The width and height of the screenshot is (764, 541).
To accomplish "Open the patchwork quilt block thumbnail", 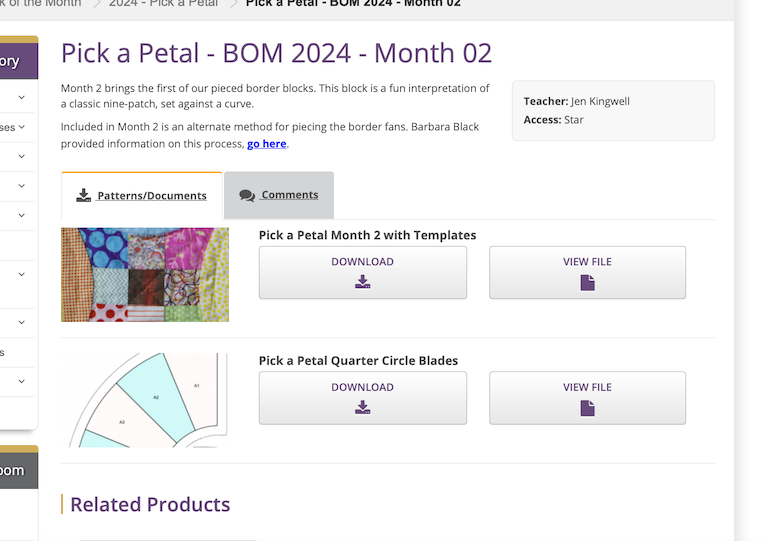I will [145, 274].
